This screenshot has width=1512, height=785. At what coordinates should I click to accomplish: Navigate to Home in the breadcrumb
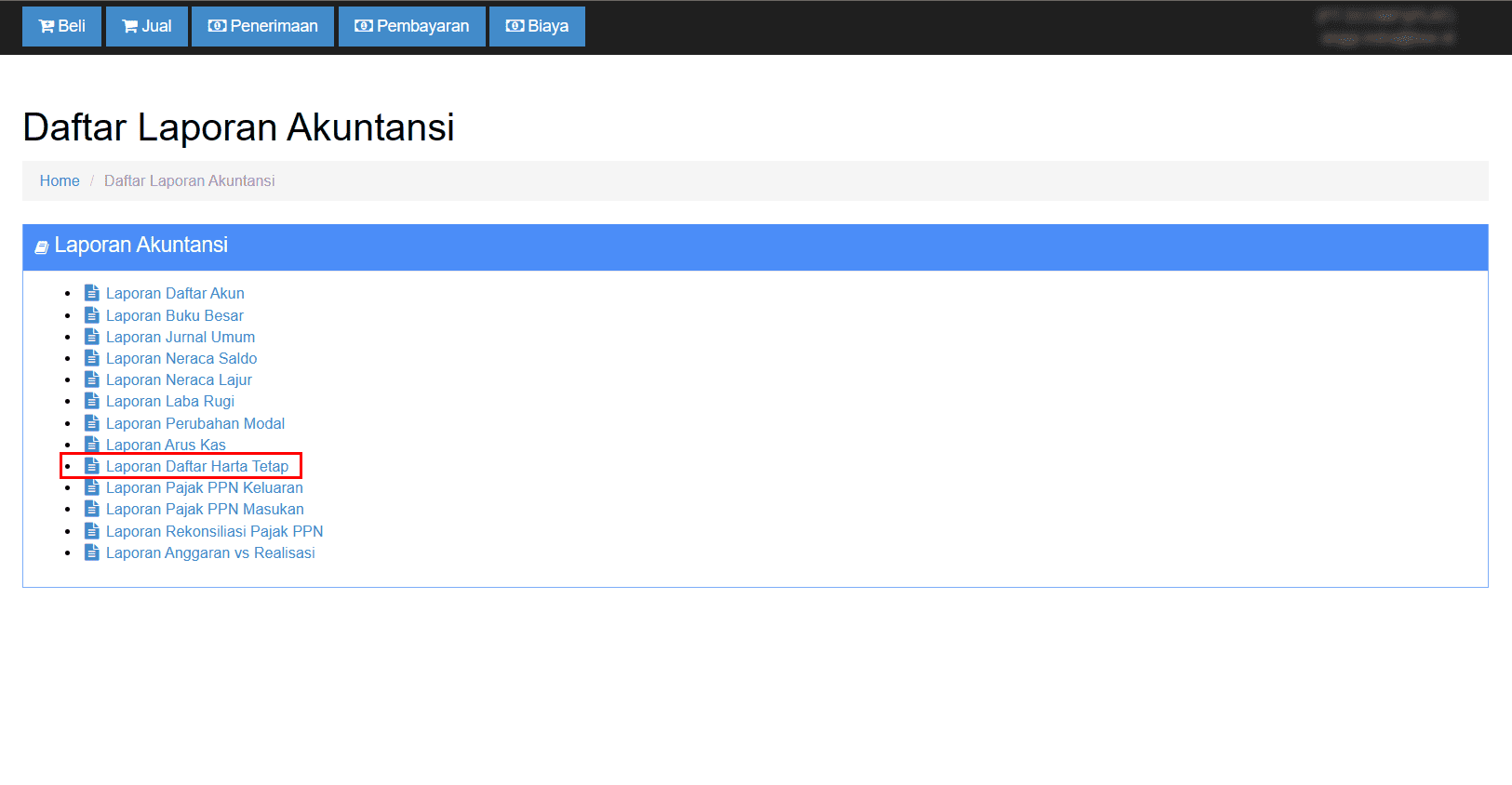coord(60,180)
